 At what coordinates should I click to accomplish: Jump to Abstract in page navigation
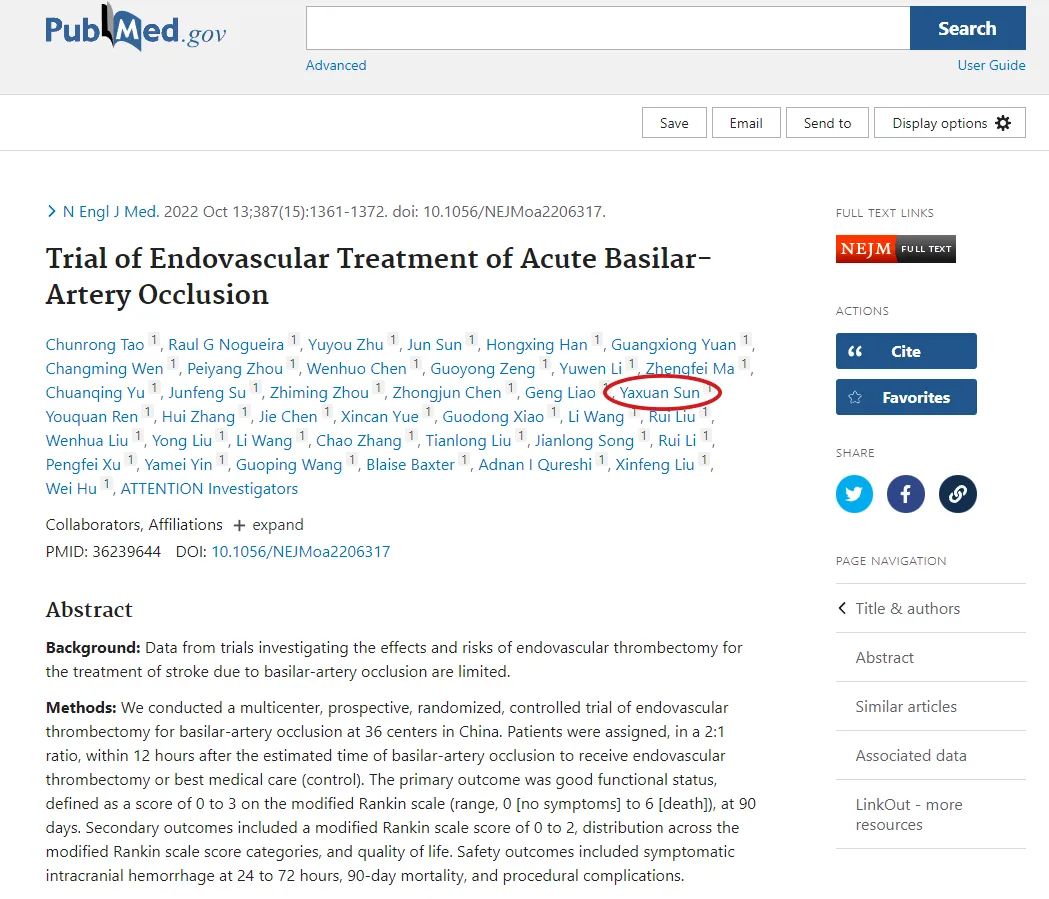click(884, 657)
